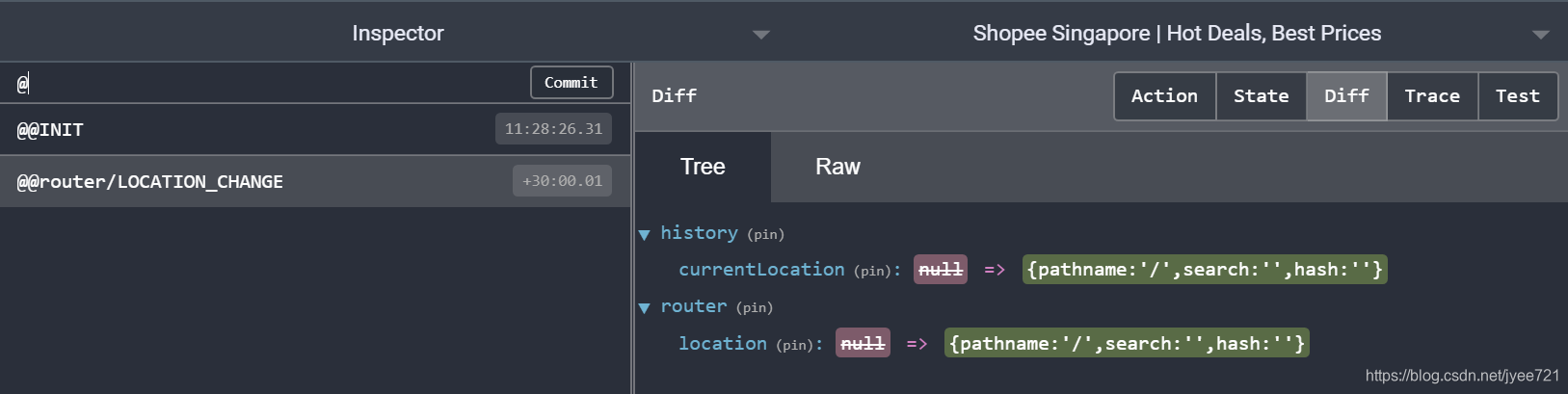Pin the location node
Viewport: 1568px width, 394px height.
coord(795,345)
